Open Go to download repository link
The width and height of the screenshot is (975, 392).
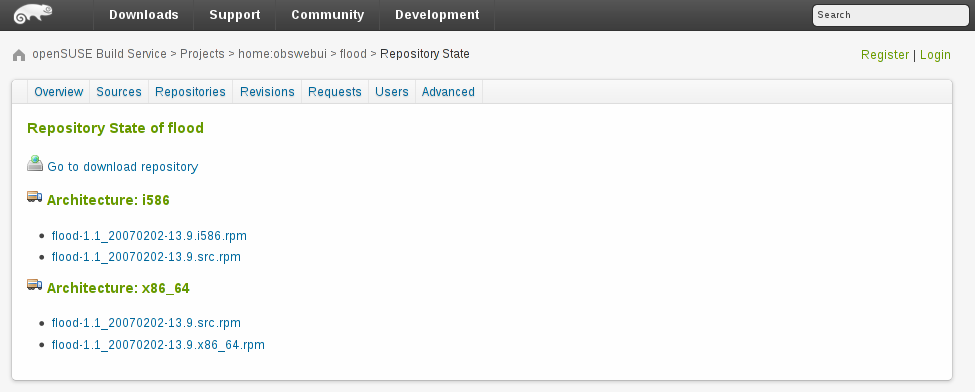coord(122,167)
